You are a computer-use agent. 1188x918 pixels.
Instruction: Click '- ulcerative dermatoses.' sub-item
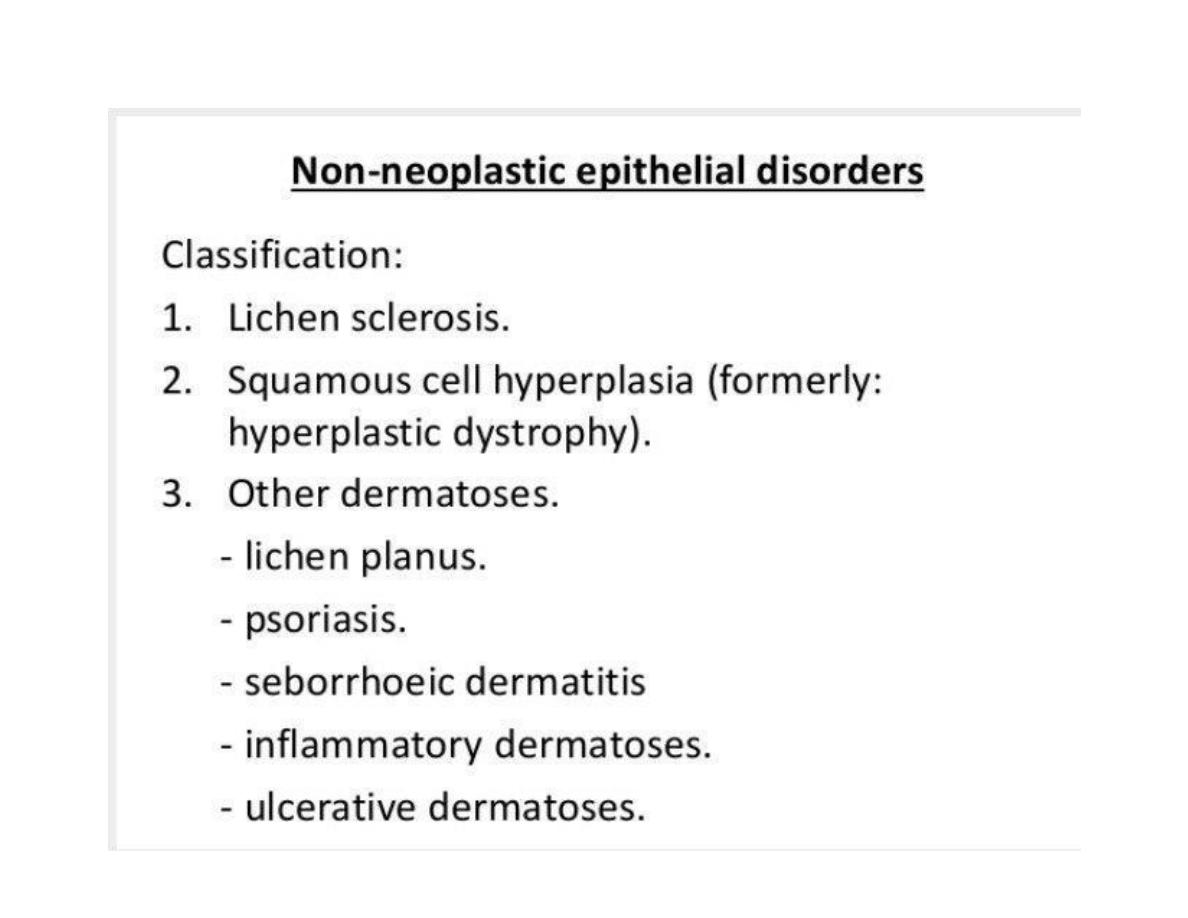(x=433, y=807)
